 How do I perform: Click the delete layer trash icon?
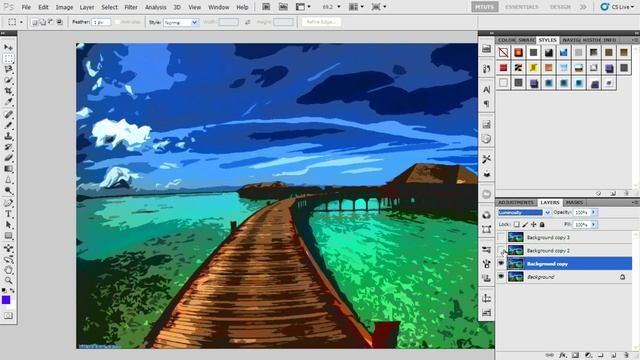coord(626,356)
